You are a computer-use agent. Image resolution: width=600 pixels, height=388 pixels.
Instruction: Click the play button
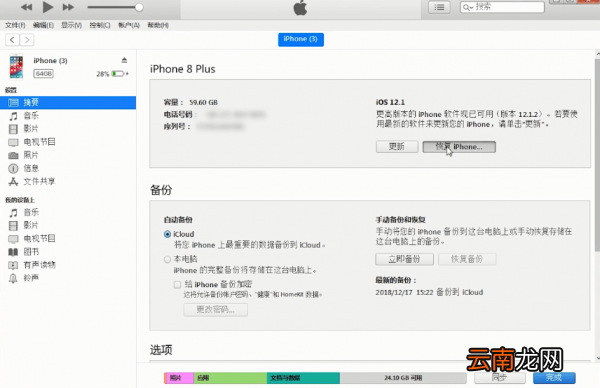47,7
